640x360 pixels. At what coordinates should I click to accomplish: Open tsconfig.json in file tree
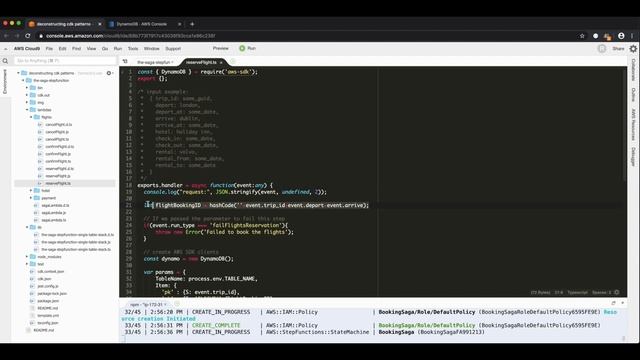48,323
